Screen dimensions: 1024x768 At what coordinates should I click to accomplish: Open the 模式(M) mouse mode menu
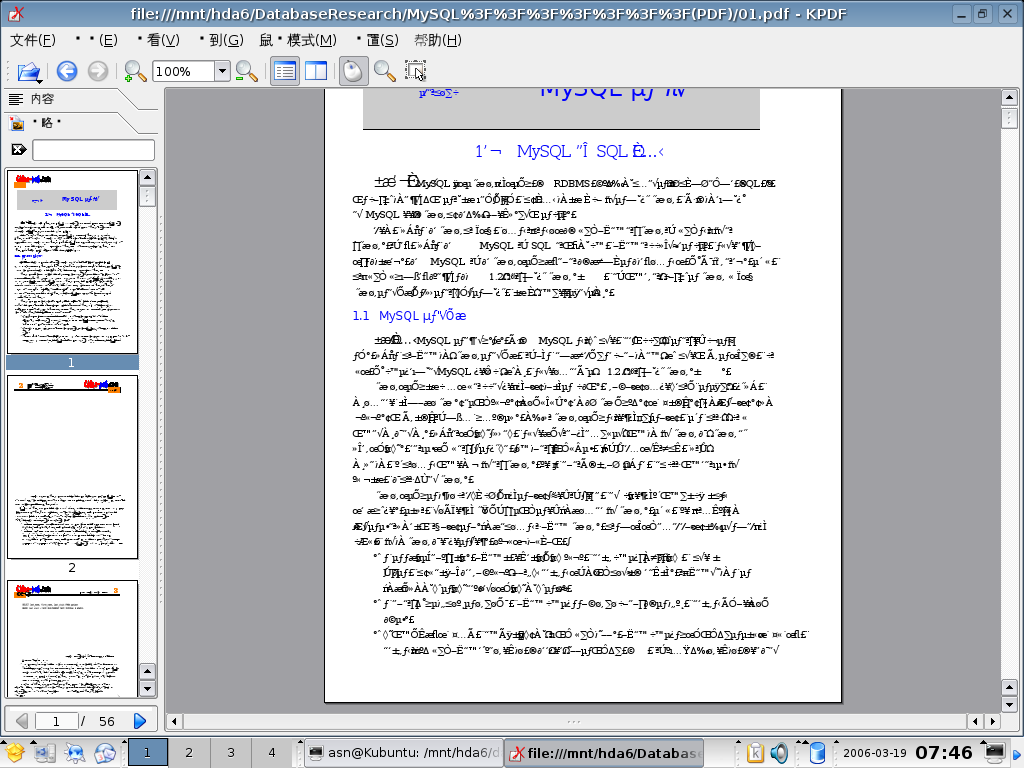point(298,40)
